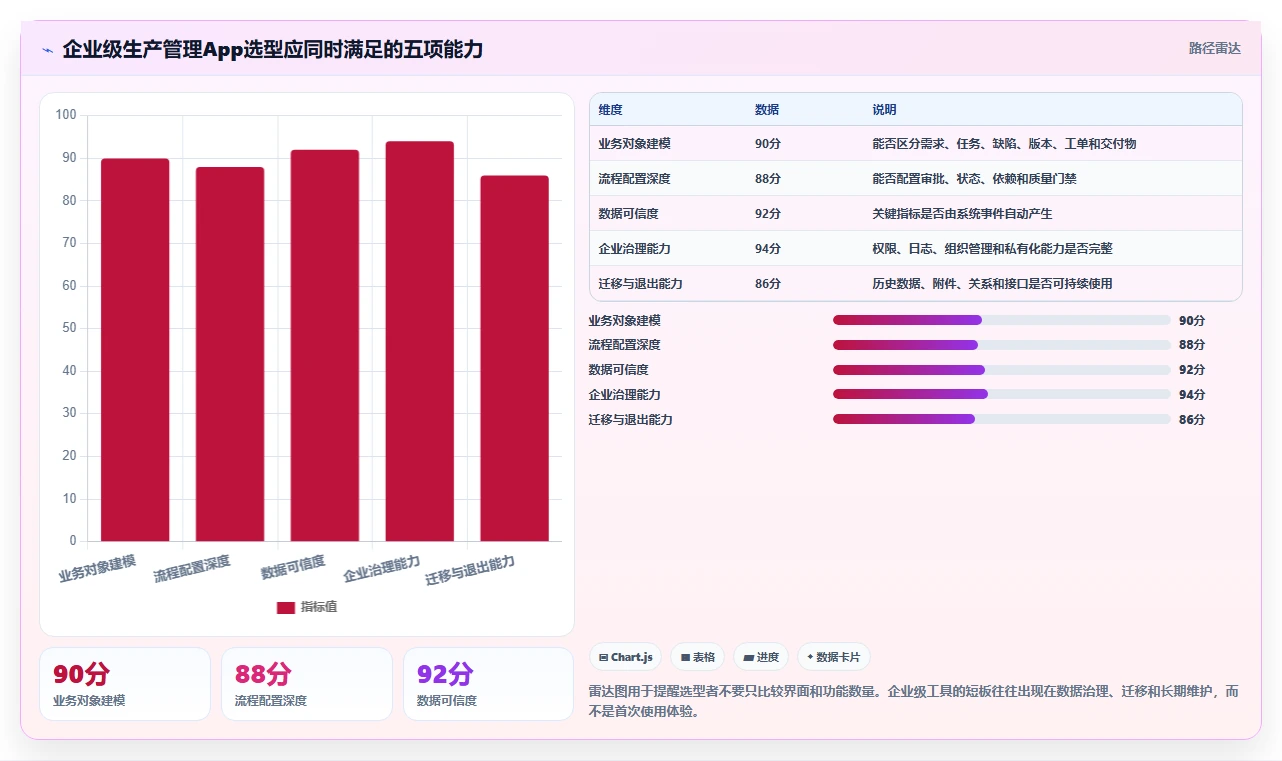Open the 88分 流程配置深度 card
1282x761 pixels.
307,684
